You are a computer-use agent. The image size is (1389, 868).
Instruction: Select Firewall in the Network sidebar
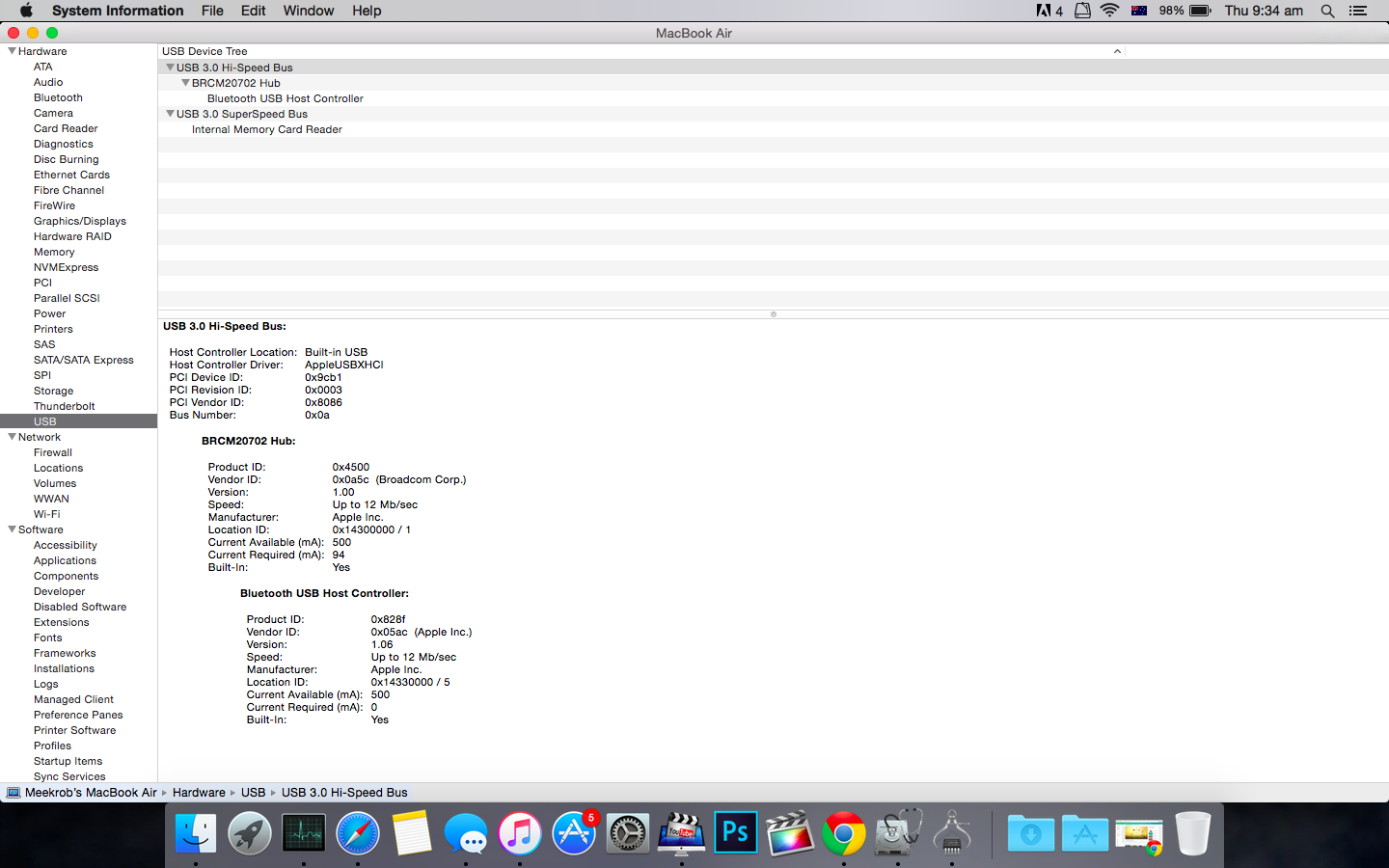tap(53, 452)
